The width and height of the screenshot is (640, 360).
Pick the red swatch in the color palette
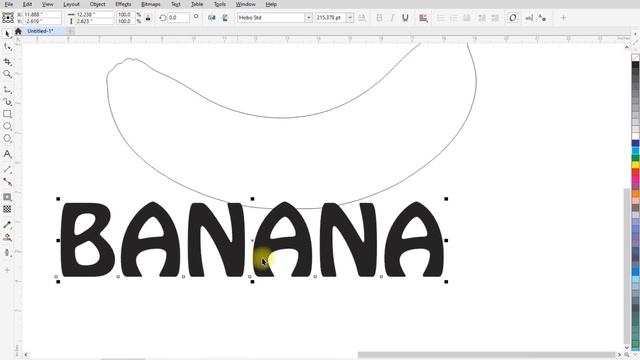636,172
